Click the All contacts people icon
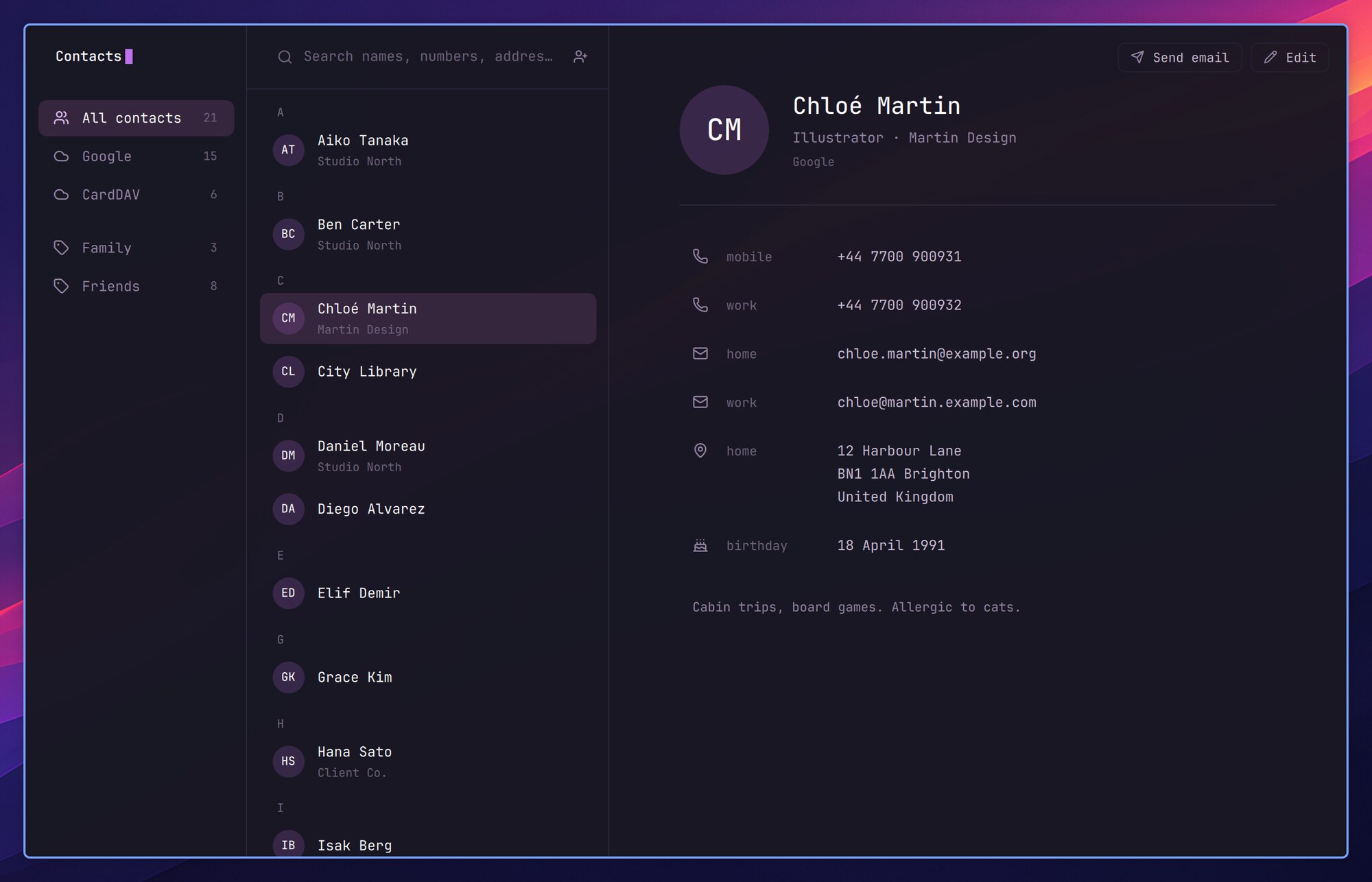The image size is (1372, 882). (61, 118)
